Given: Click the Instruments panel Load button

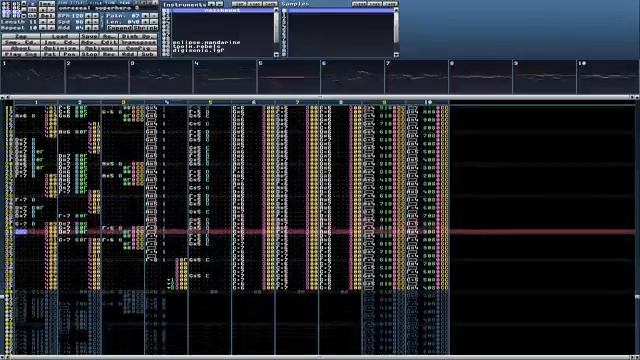Looking at the screenshot, I should point(255,4).
